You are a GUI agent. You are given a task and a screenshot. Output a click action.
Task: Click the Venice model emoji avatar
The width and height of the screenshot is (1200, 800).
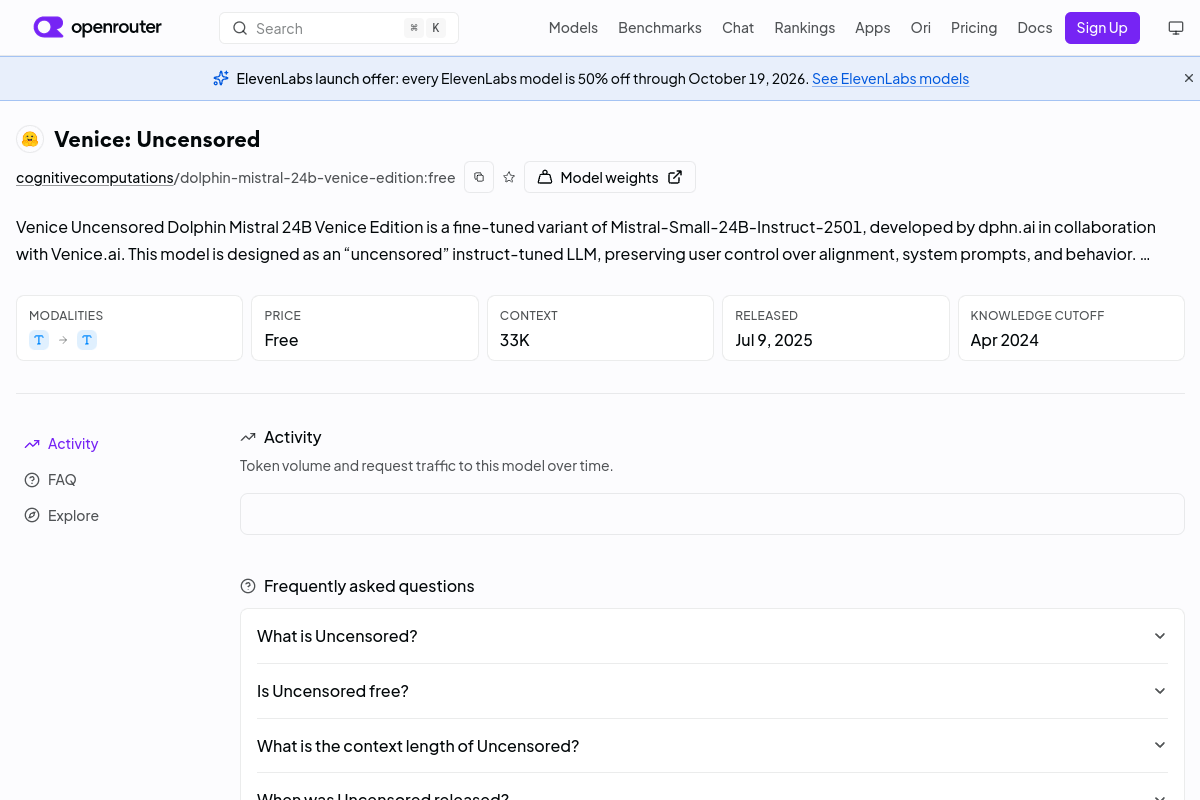(x=30, y=139)
